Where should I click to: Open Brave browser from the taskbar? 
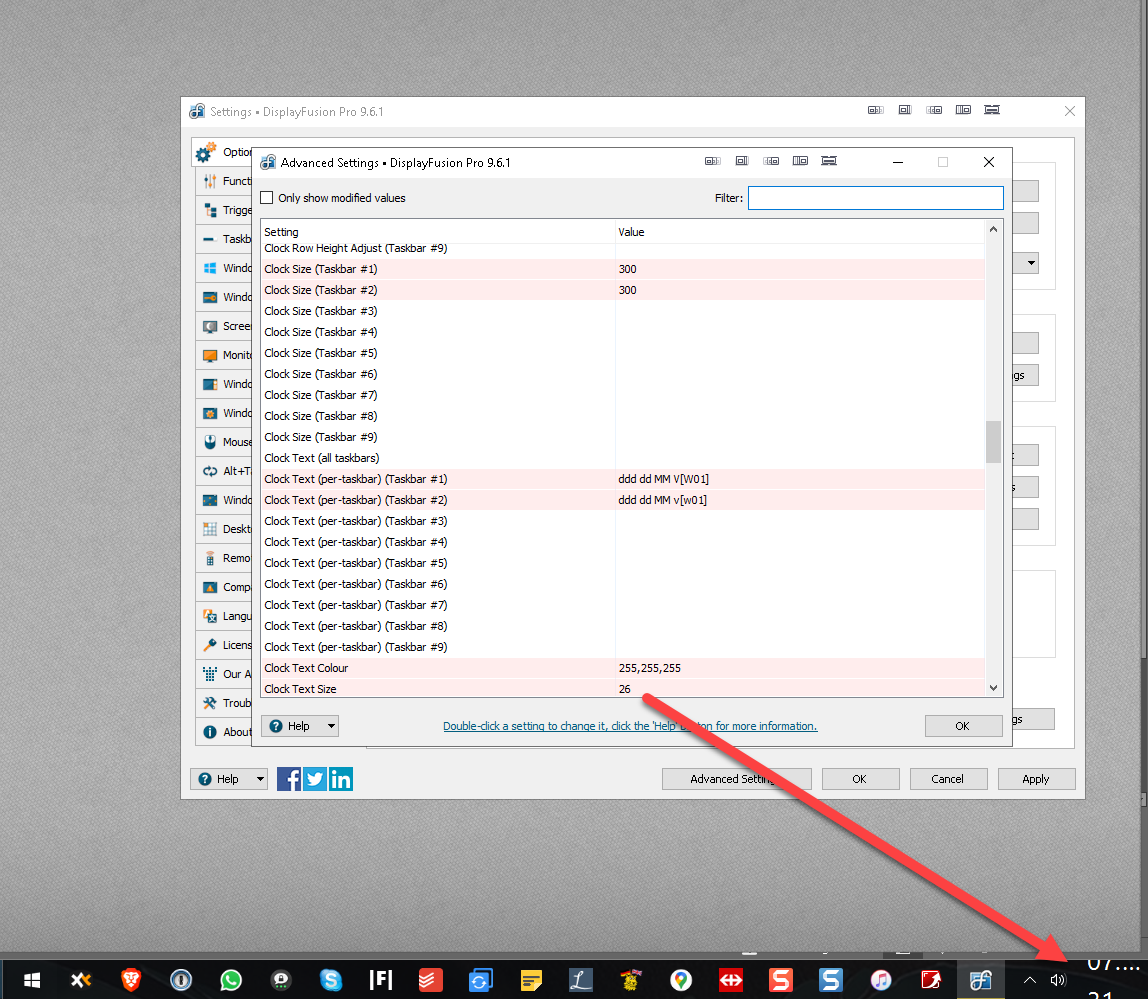point(131,980)
